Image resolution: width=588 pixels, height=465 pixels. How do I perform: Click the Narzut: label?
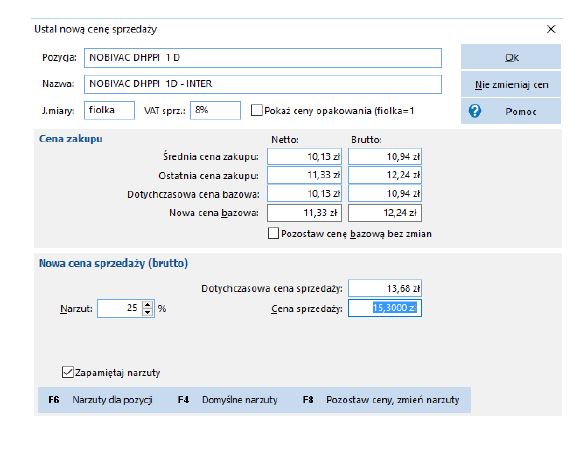click(x=76, y=309)
